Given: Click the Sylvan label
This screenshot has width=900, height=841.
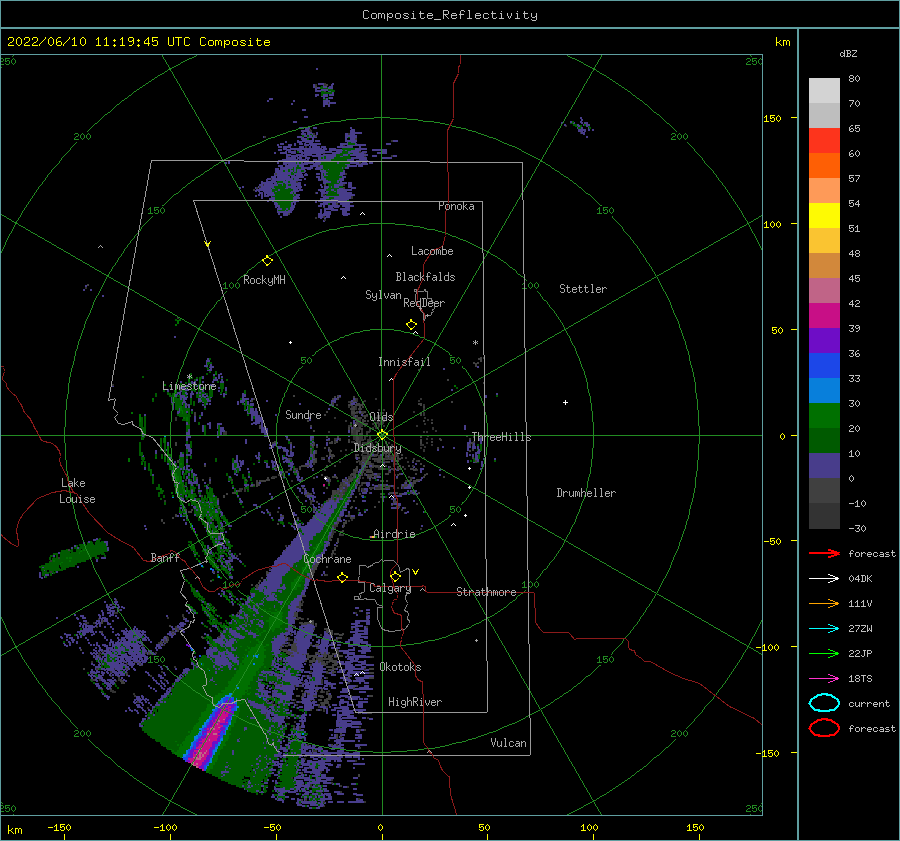Looking at the screenshot, I should click(383, 295).
